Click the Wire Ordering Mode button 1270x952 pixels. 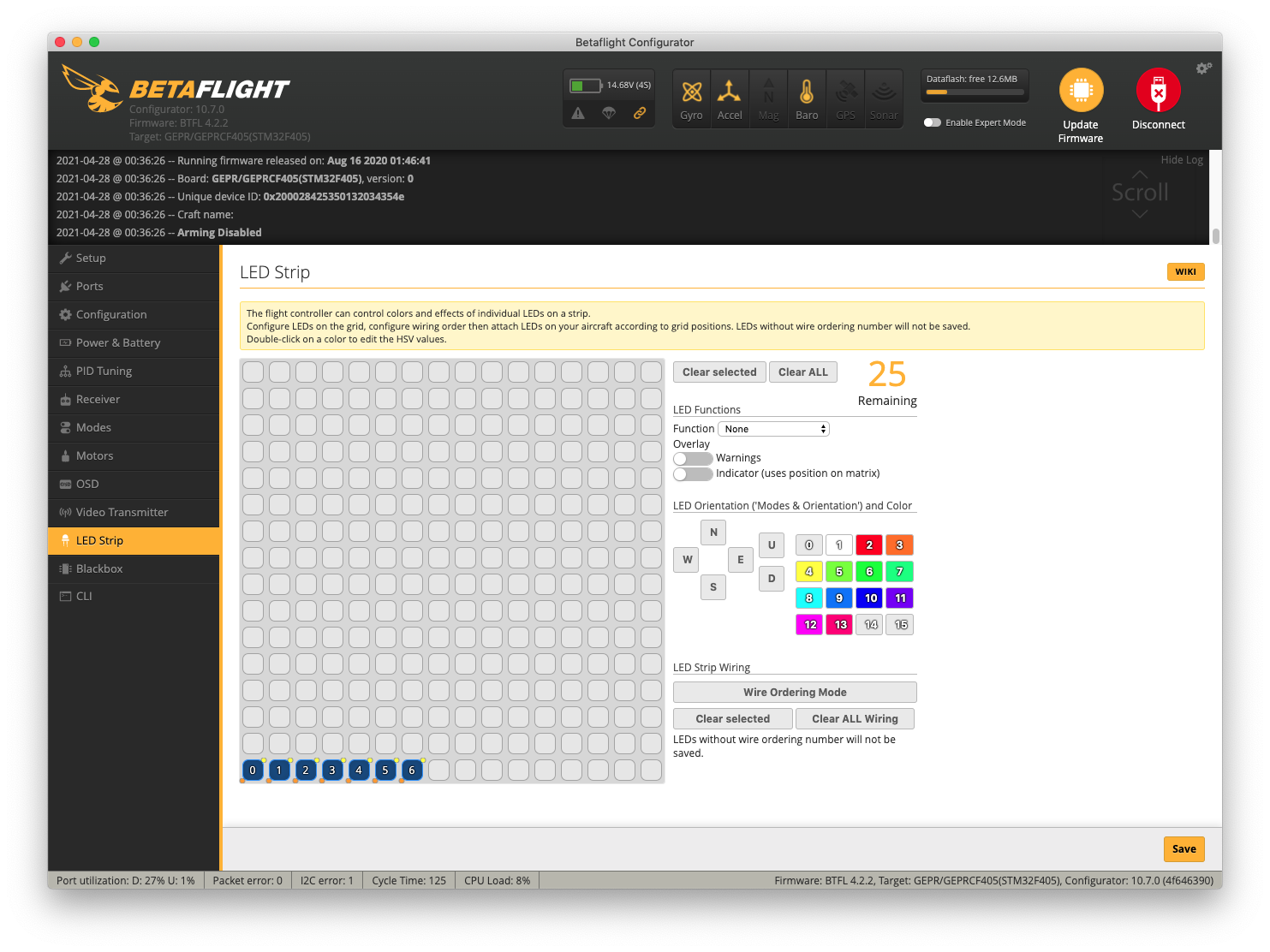(795, 692)
